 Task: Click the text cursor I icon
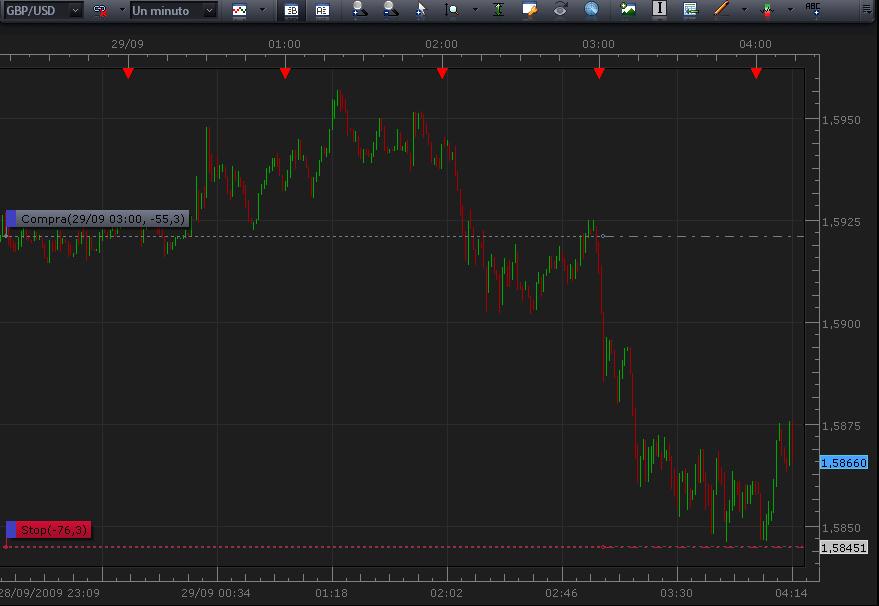(x=659, y=9)
